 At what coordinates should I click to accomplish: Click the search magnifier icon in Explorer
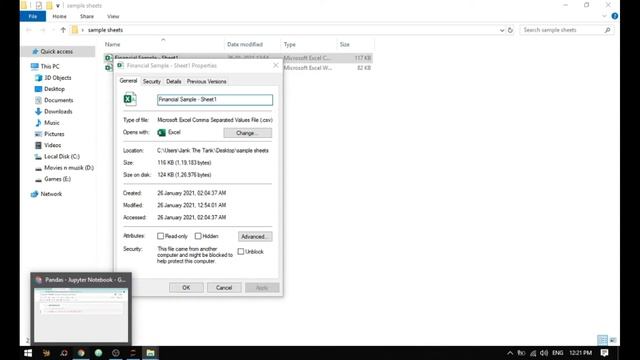607,30
